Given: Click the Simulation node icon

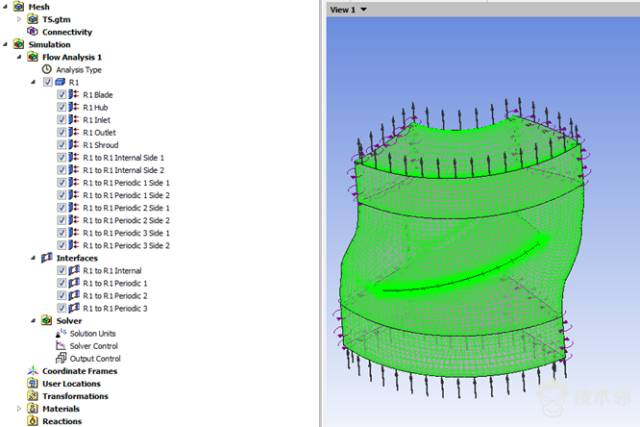Looking at the screenshot, I should coord(19,44).
